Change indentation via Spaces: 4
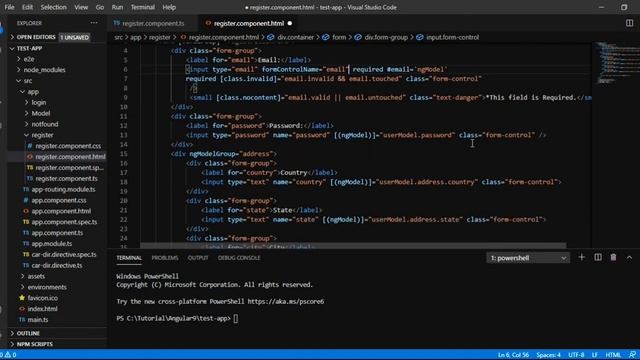640x360 pixels. coord(548,355)
